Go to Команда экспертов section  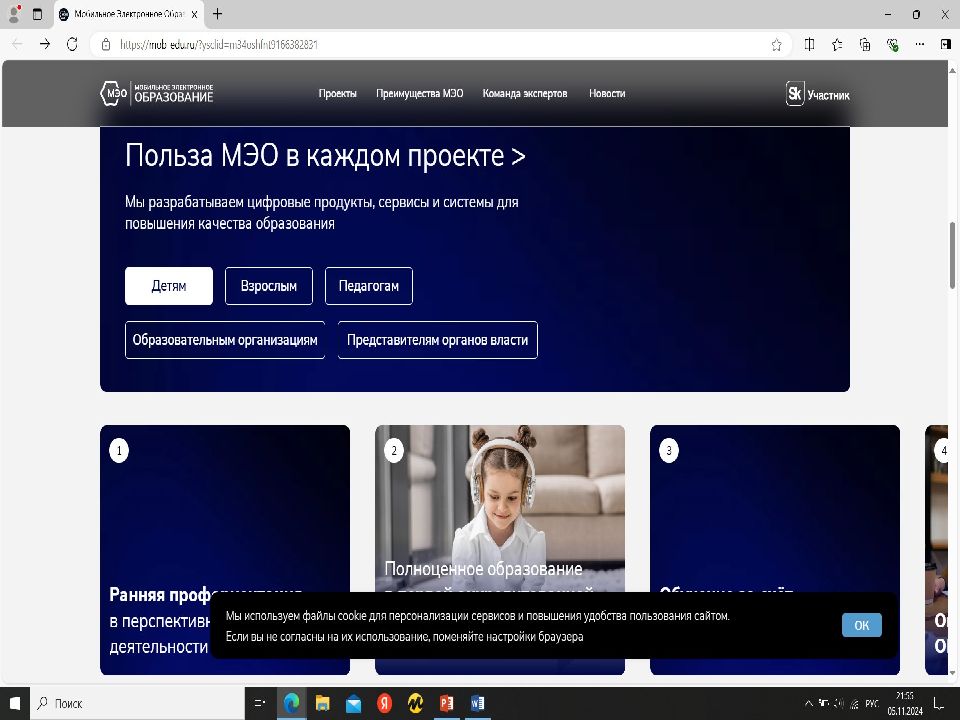point(524,93)
